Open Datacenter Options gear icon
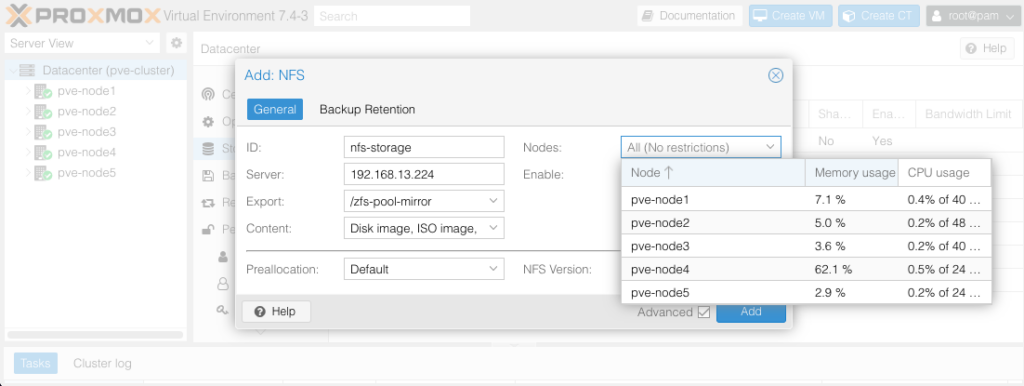1024x386 pixels. tap(208, 121)
